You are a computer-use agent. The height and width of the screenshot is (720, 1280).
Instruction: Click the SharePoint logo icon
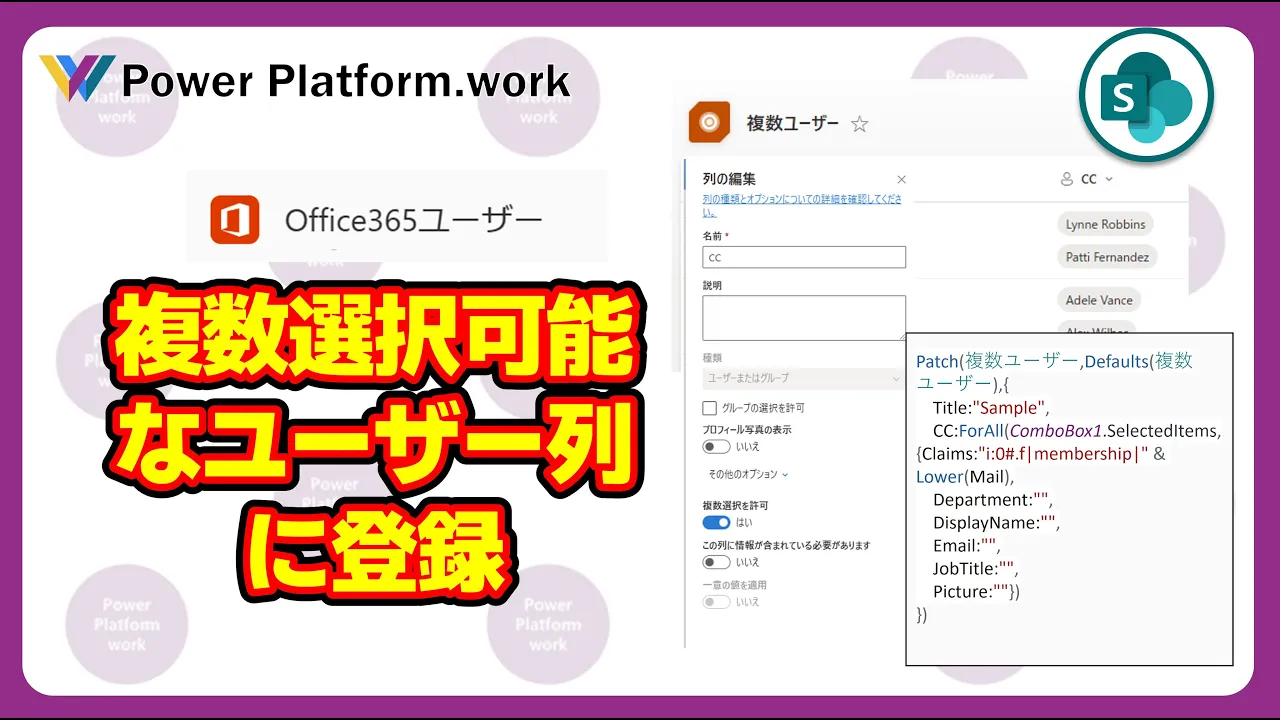pyautogui.click(x=1146, y=95)
